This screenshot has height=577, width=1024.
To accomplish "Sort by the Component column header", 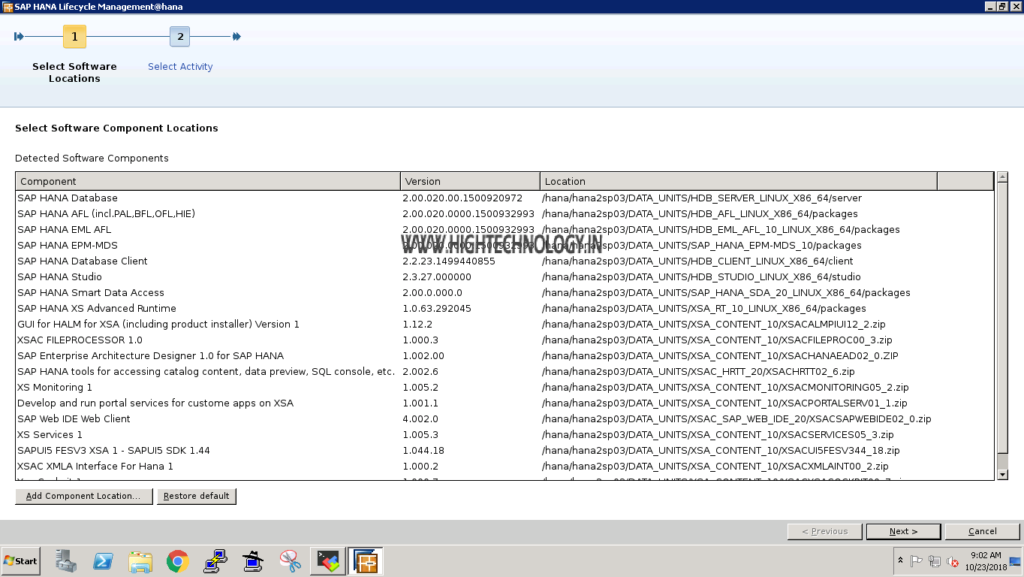I will [208, 181].
